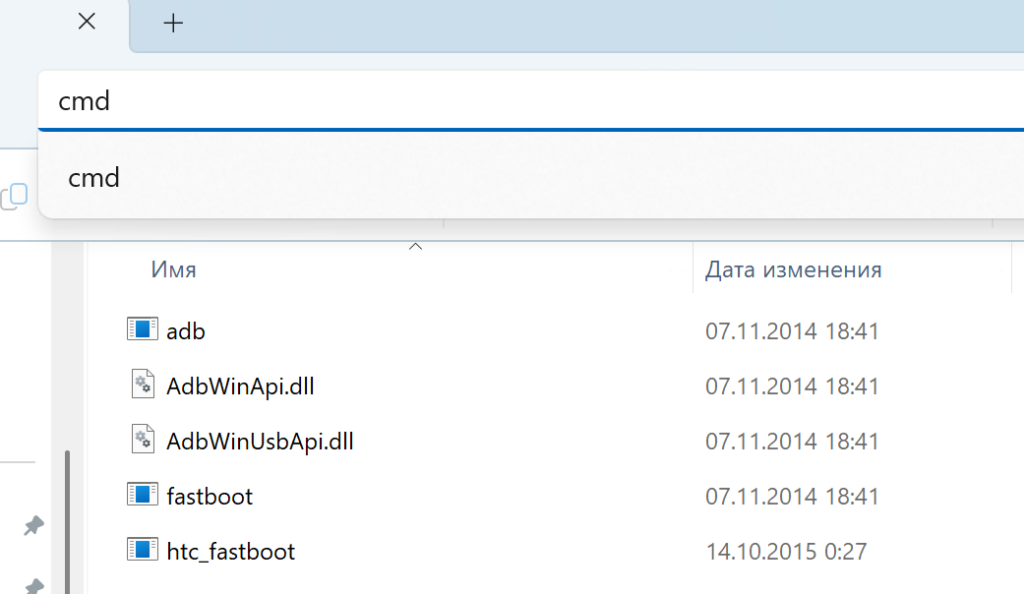This screenshot has height=594, width=1024.
Task: Click the navigation pane vertical scrollbar
Action: click(x=67, y=522)
